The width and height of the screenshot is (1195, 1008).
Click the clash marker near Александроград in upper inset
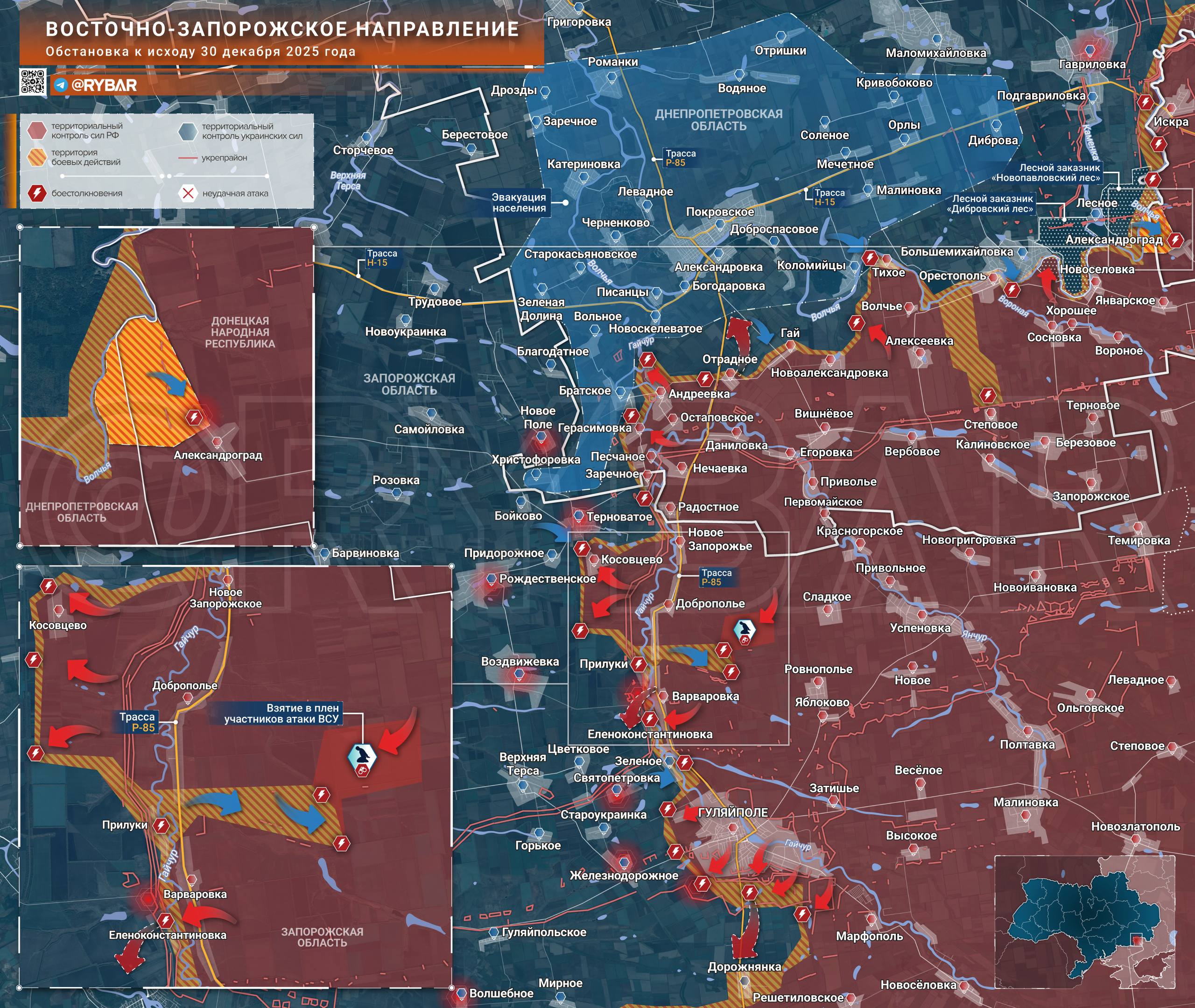coord(194,418)
